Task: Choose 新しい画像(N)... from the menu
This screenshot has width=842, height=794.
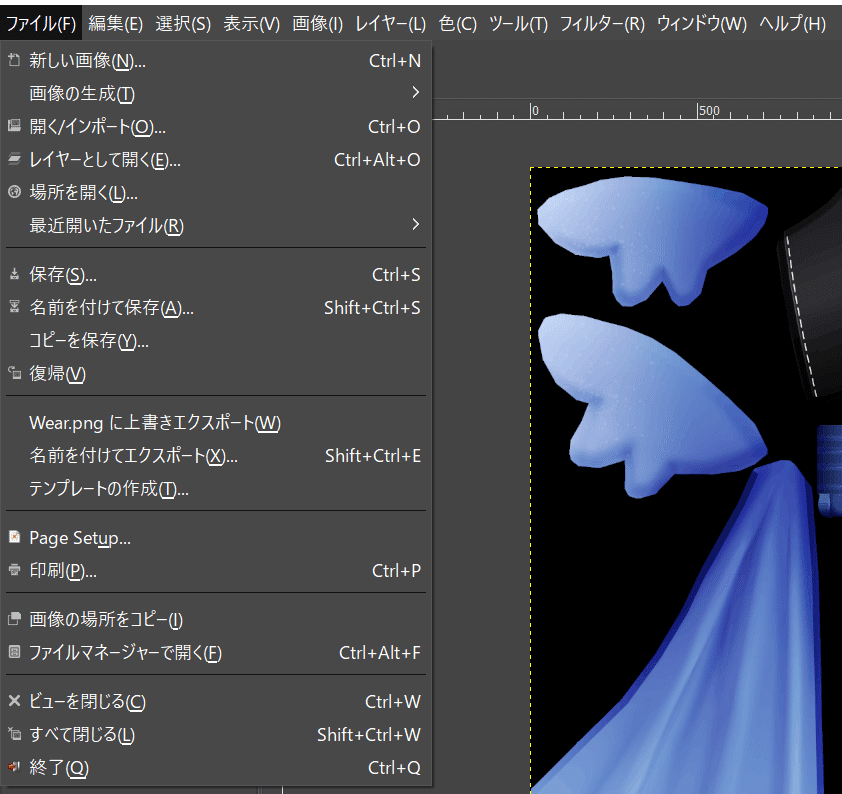Action: click(216, 61)
